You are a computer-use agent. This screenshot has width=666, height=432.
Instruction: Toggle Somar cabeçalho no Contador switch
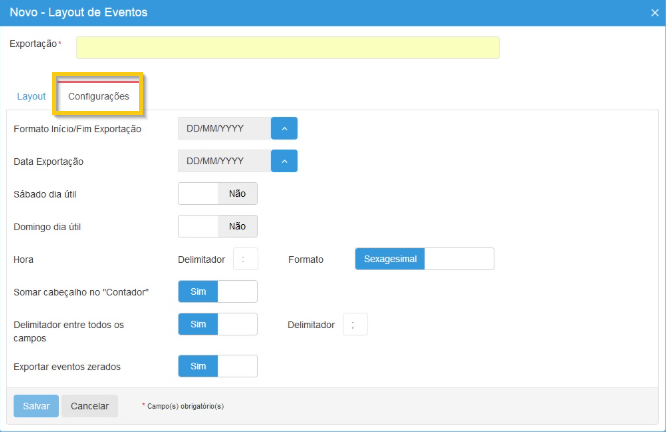coord(218,291)
